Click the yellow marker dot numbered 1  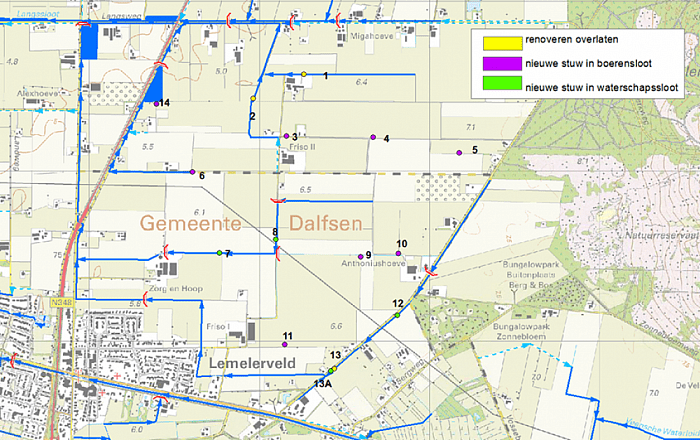[x=304, y=74]
